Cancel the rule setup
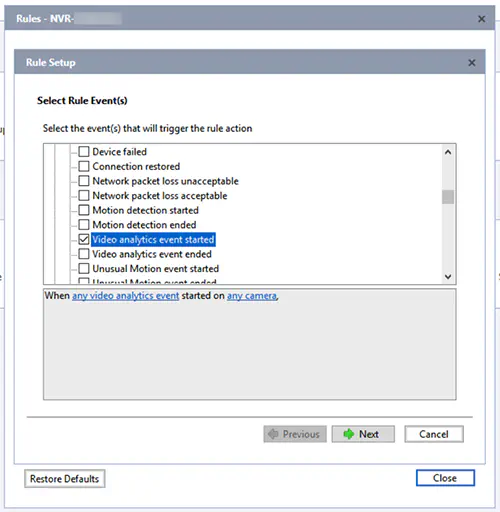The image size is (500, 512). (x=434, y=434)
